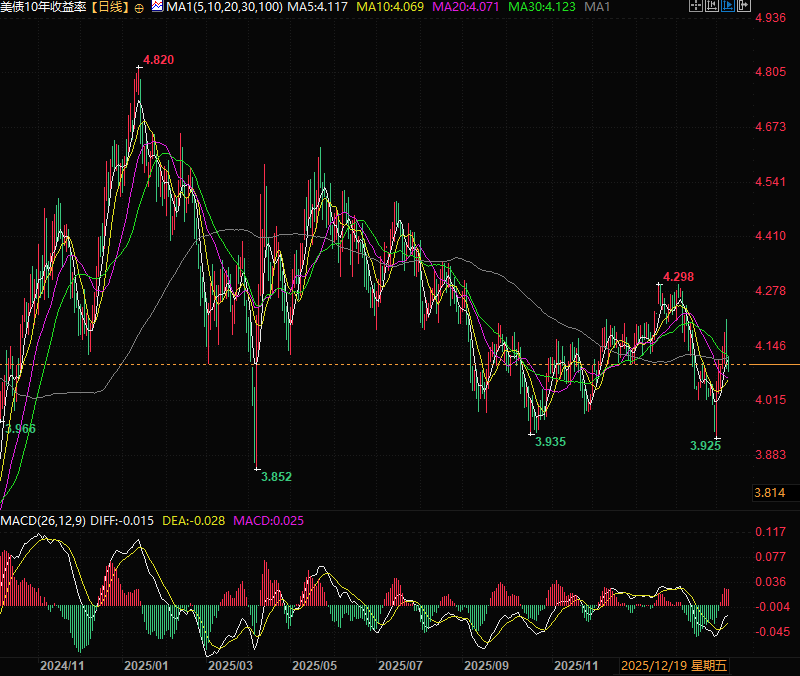Screen dimensions: 800x676
Task: Select the 2025/12/19 星期五 date label
Action: click(x=674, y=665)
